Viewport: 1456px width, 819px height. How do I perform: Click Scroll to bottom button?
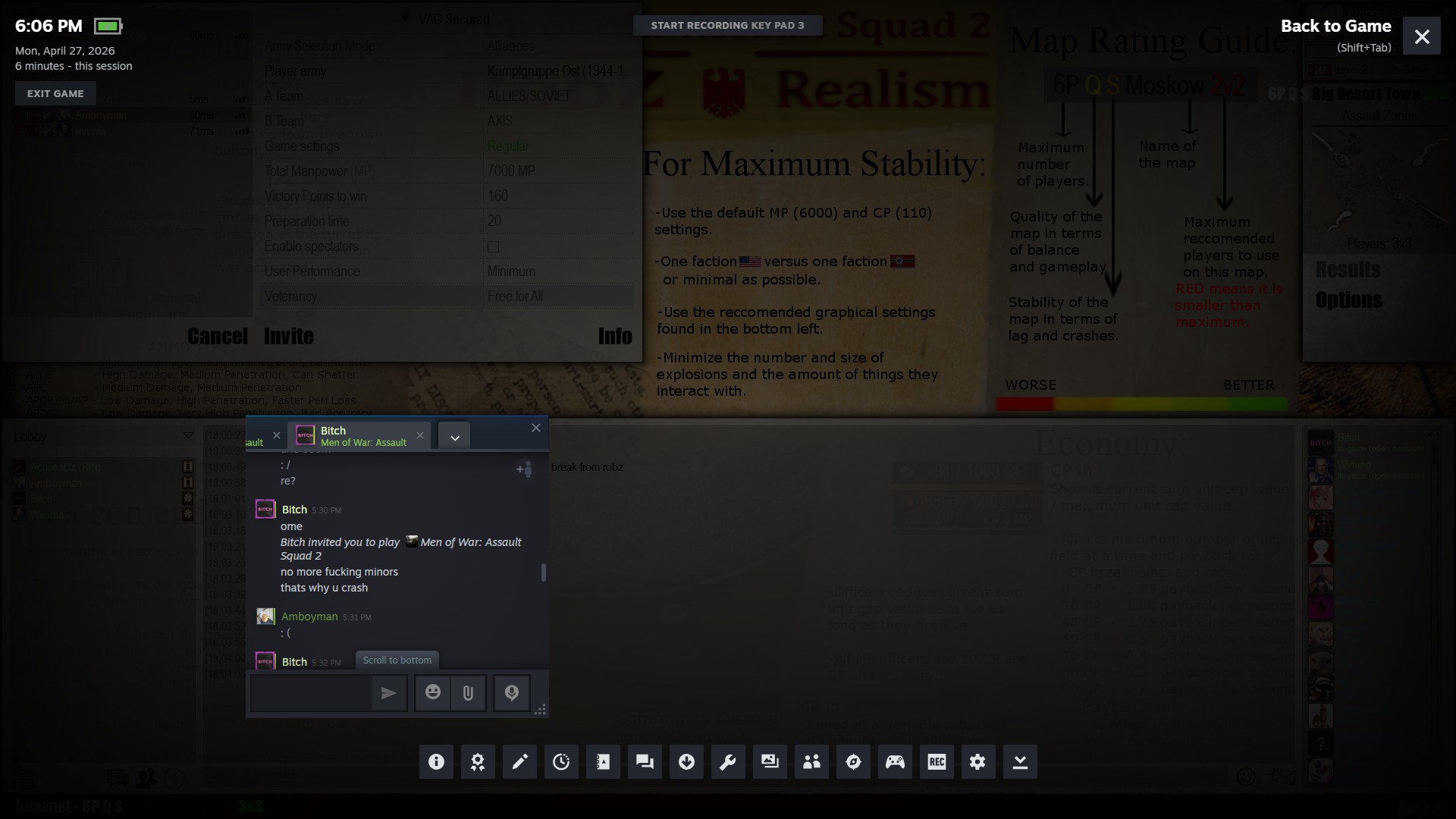tap(397, 660)
